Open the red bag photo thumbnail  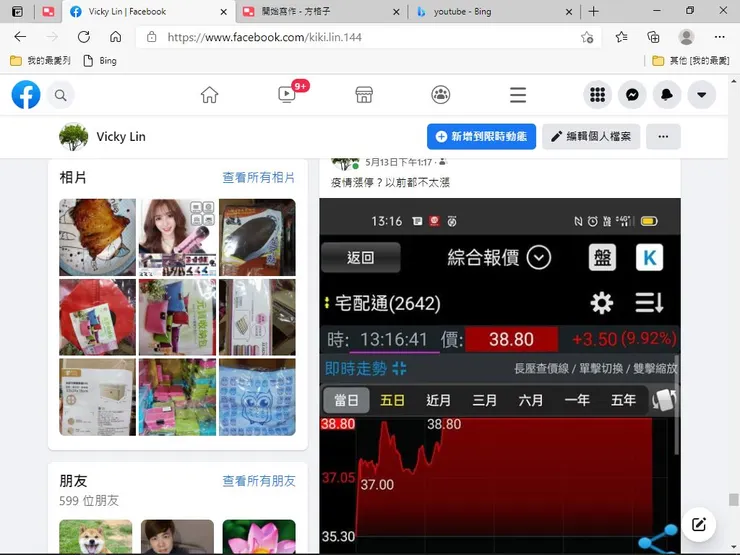[x=97, y=317]
